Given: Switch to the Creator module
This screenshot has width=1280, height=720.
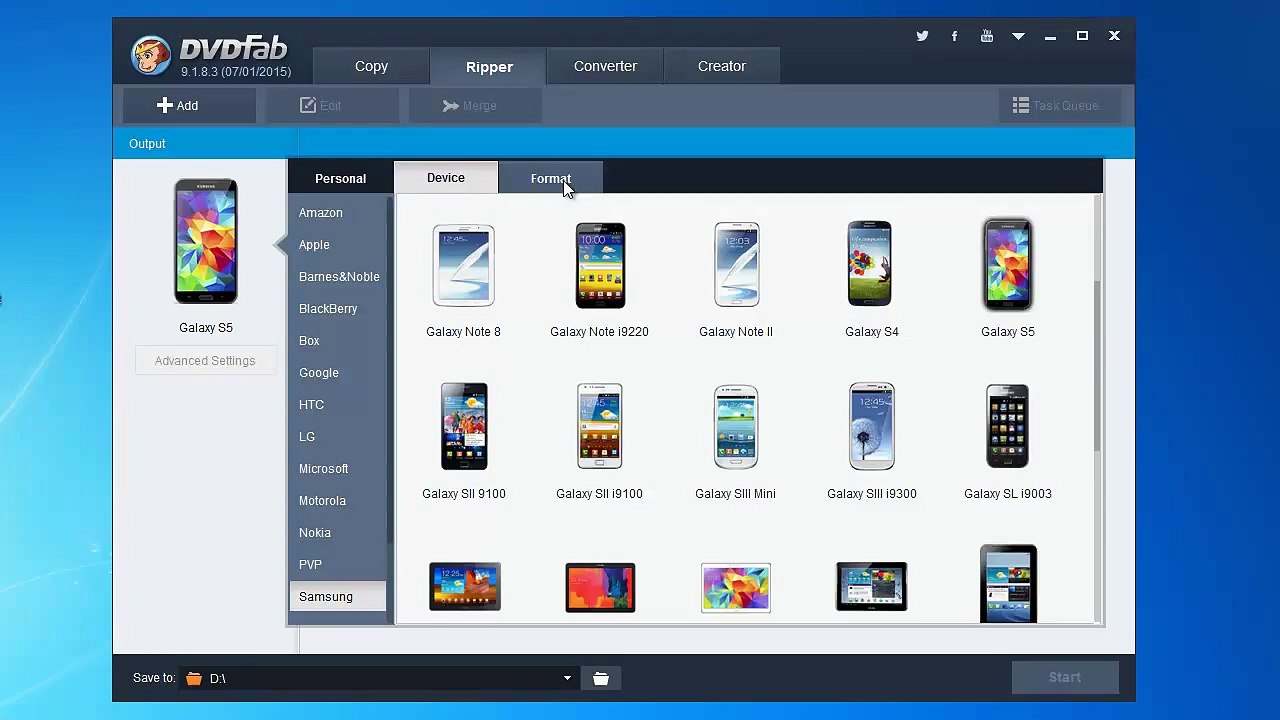Looking at the screenshot, I should click(722, 66).
